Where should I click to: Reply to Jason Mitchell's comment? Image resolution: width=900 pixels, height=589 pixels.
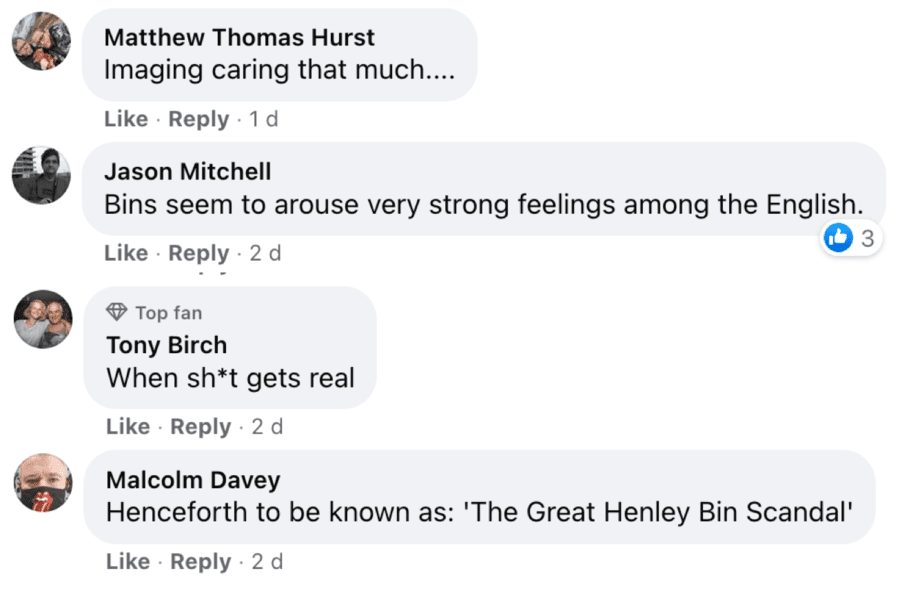[x=199, y=254]
